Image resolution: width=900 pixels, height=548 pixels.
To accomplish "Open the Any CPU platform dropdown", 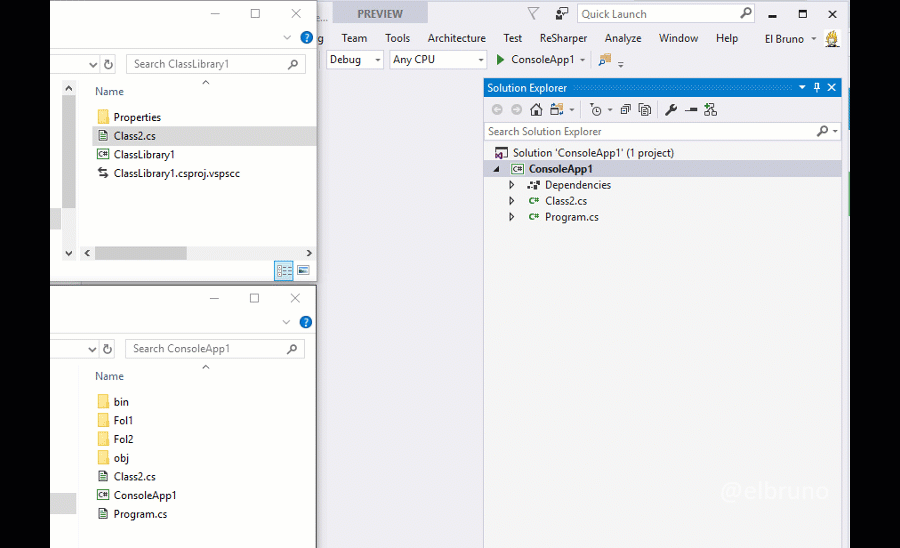I will [x=437, y=60].
